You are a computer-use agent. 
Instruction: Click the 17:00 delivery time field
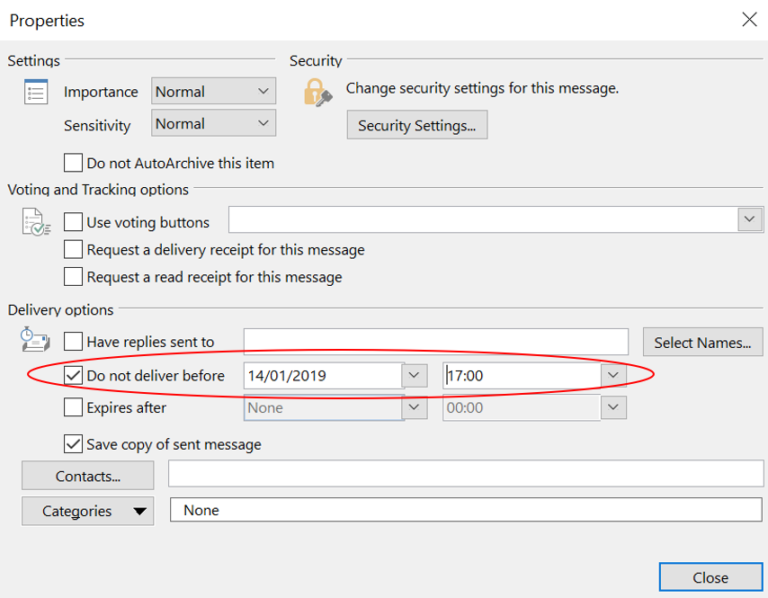(522, 376)
